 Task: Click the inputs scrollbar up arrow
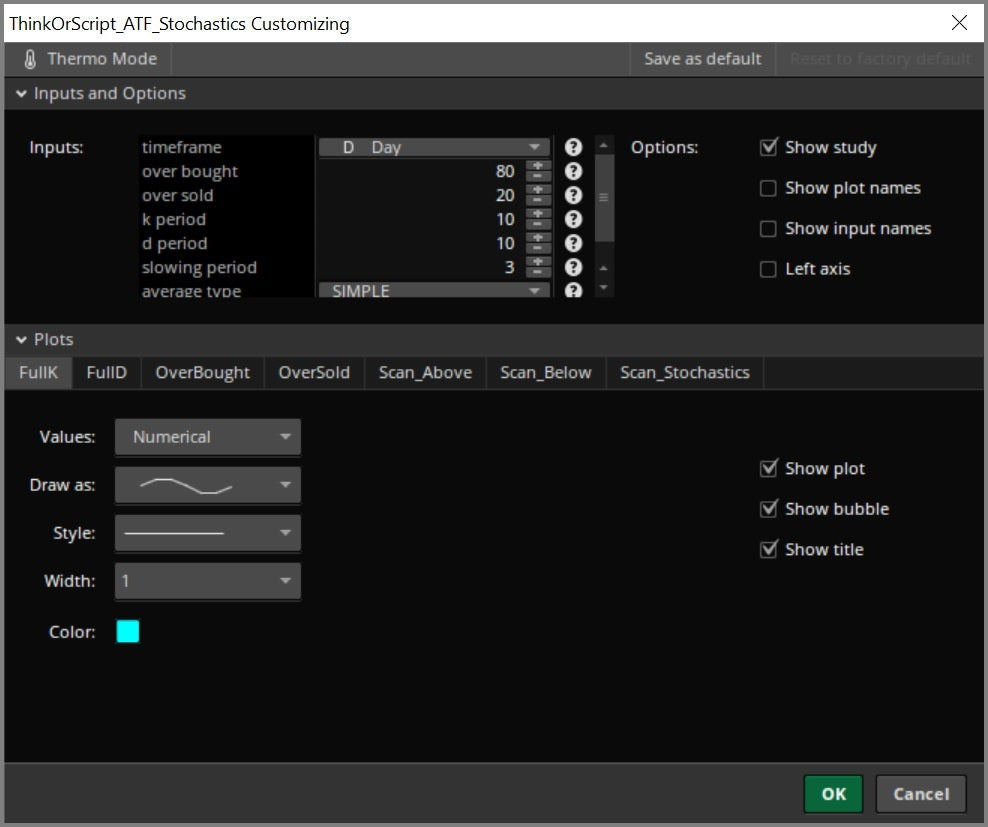point(604,145)
